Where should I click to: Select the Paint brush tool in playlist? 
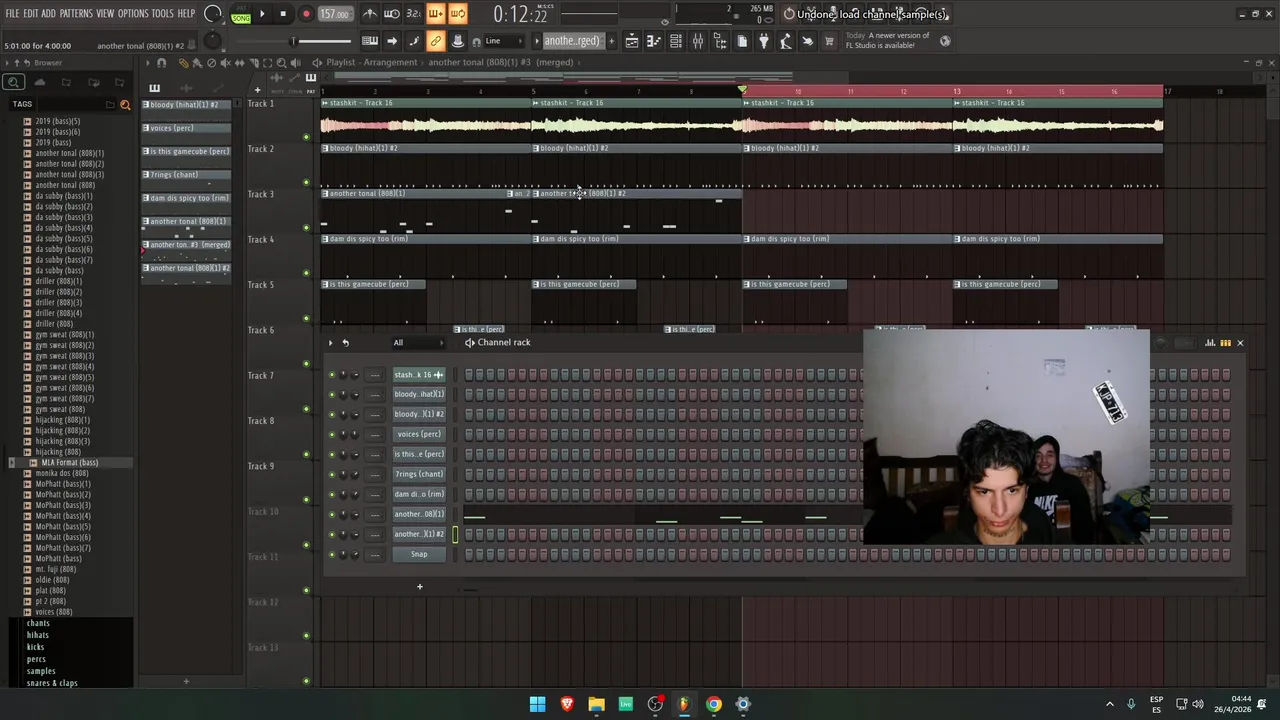point(197,63)
